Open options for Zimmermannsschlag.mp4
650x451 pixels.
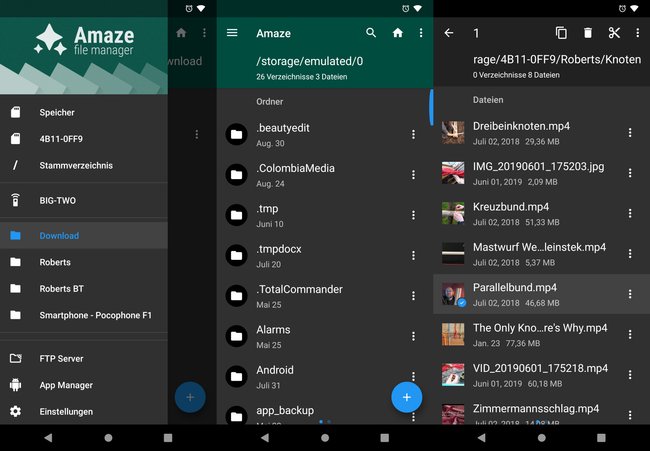click(x=630, y=415)
